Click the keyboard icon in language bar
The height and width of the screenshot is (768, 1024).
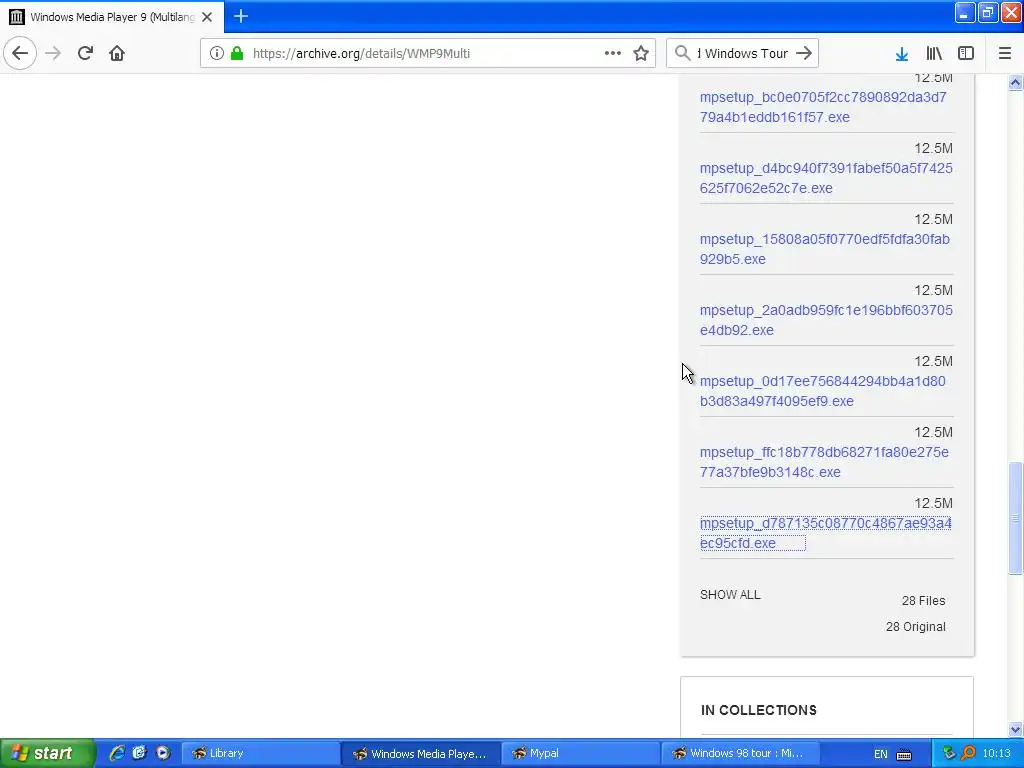tap(904, 755)
